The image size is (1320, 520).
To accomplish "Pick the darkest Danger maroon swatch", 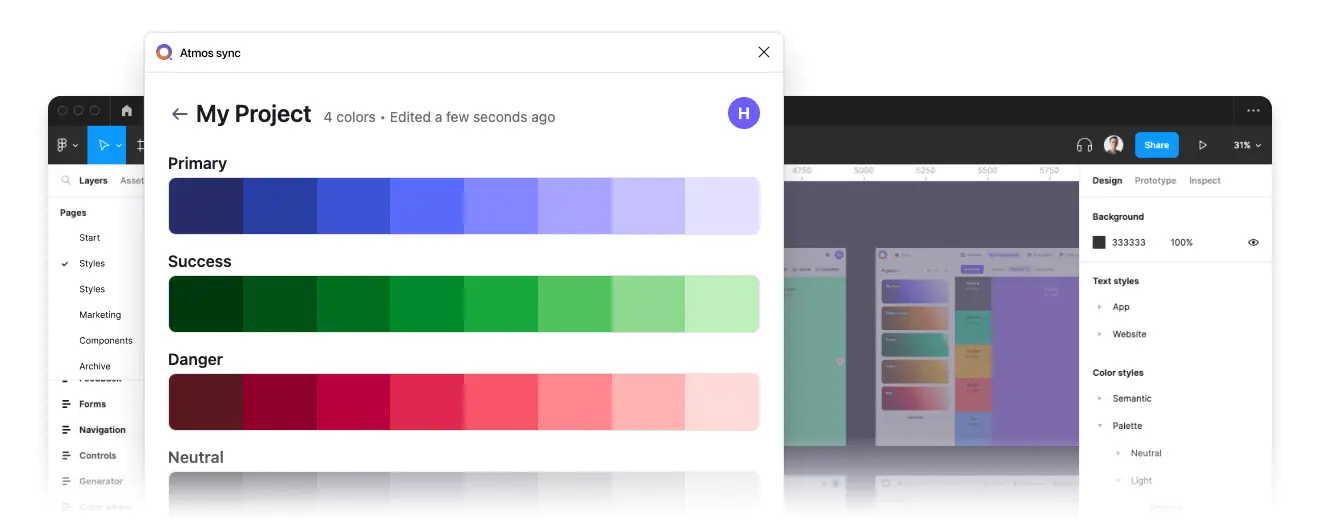I will pyautogui.click(x=206, y=402).
